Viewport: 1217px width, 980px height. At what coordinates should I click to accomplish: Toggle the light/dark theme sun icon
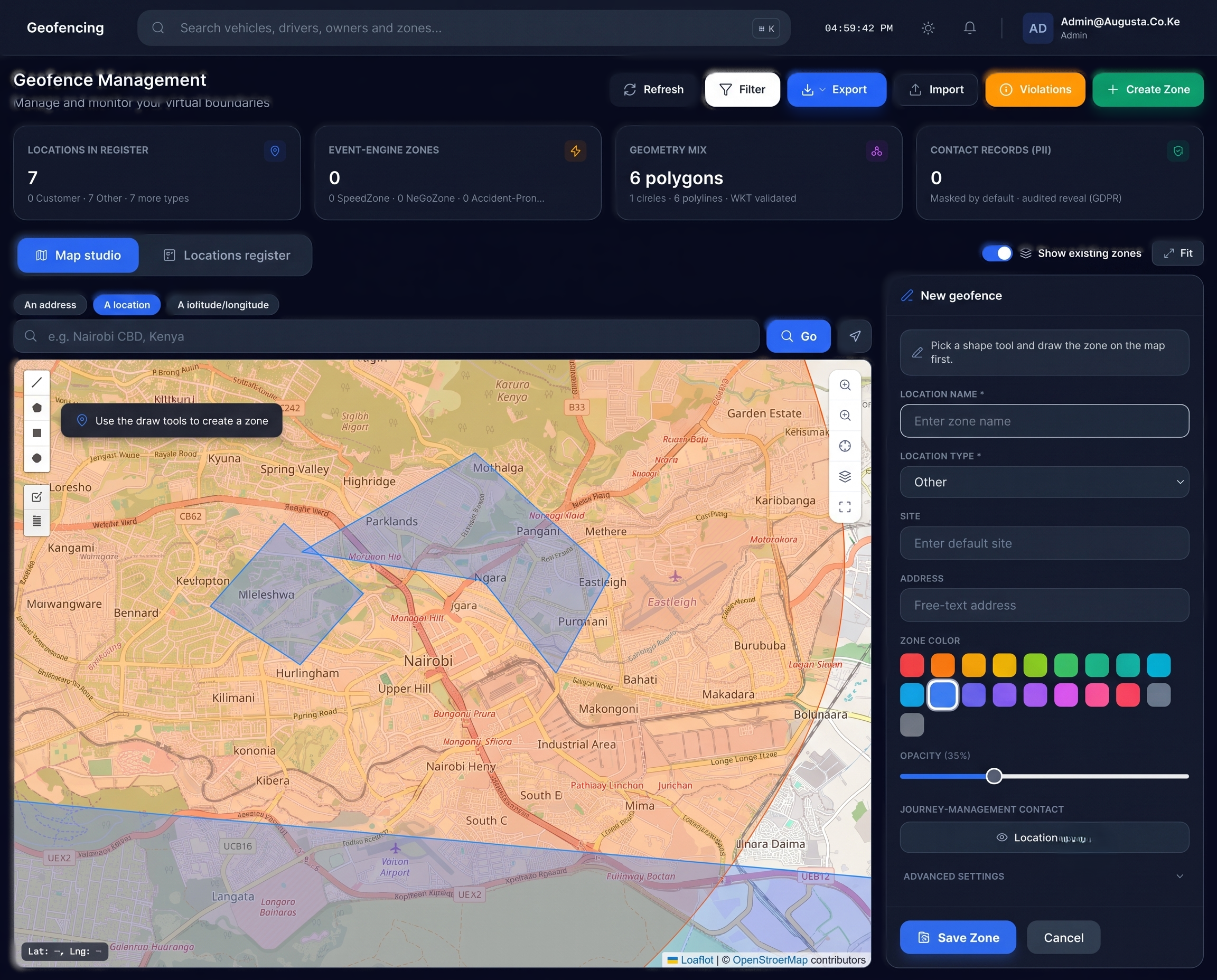point(928,27)
